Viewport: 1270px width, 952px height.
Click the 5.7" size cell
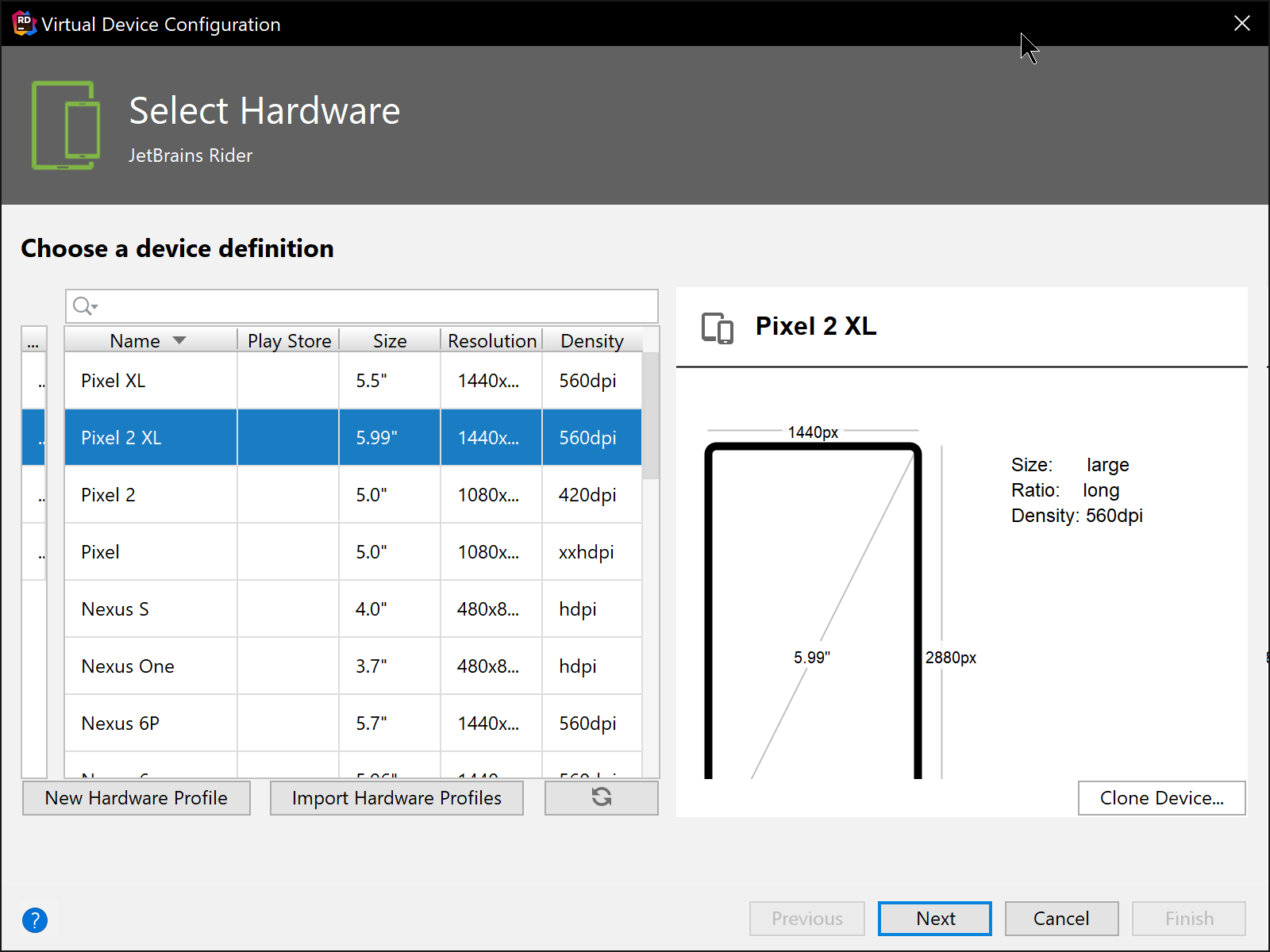(390, 724)
